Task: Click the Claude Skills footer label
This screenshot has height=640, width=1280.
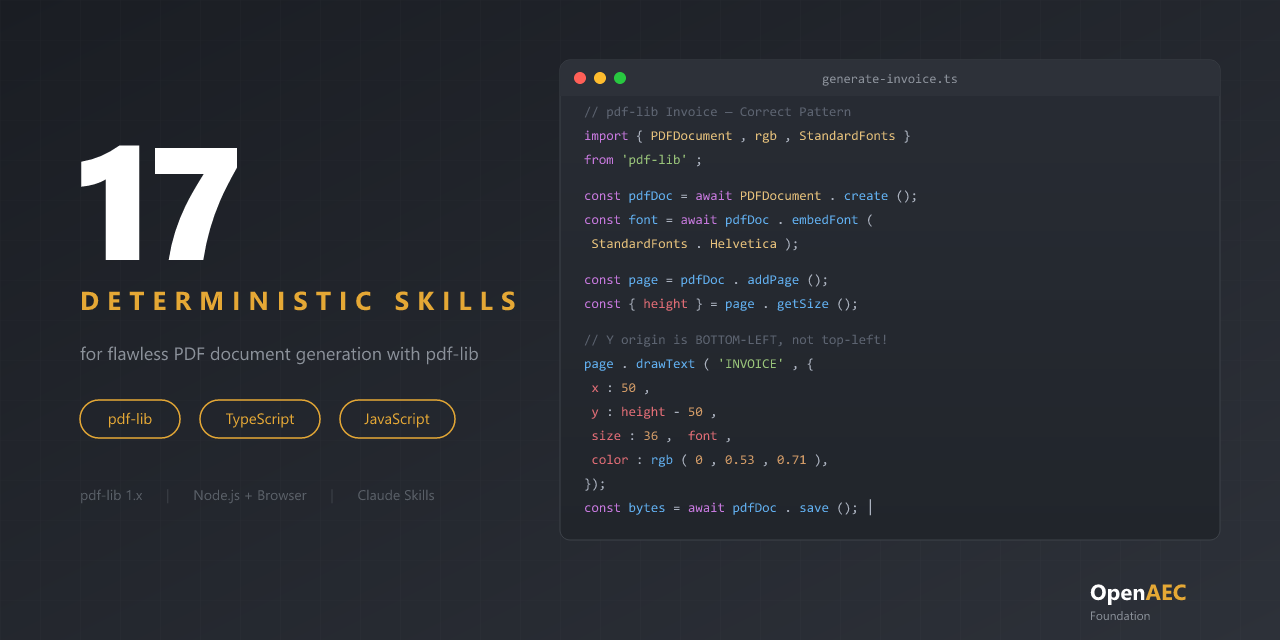Action: tap(396, 495)
